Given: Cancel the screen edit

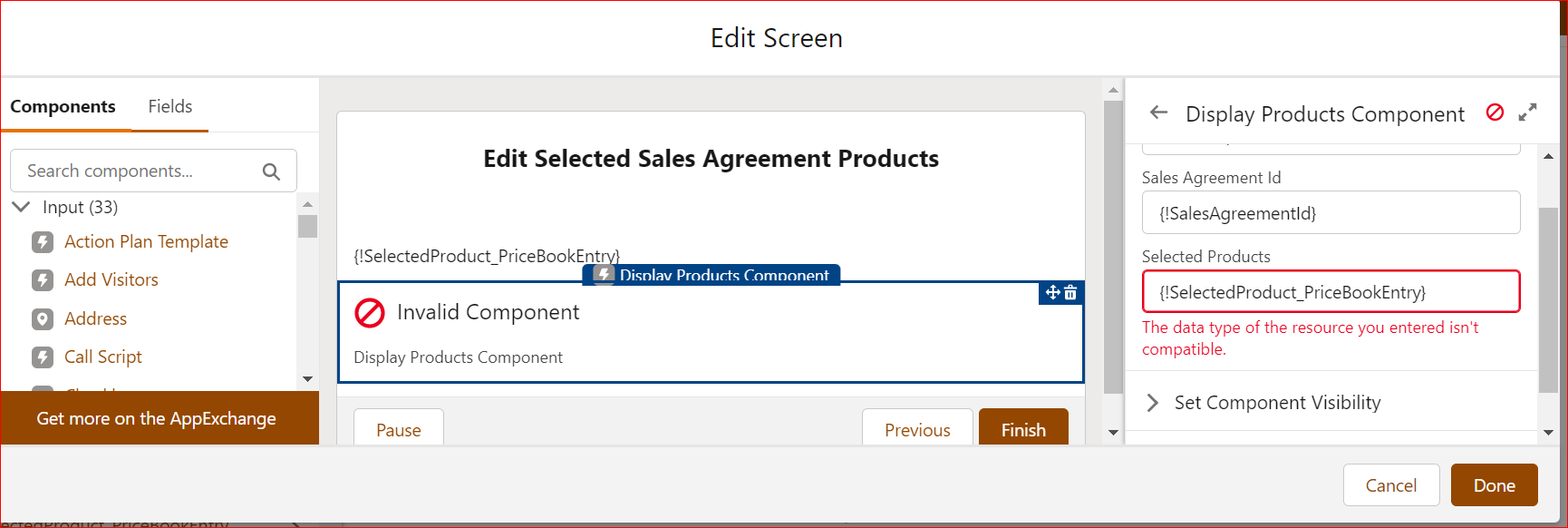Looking at the screenshot, I should 1390,485.
